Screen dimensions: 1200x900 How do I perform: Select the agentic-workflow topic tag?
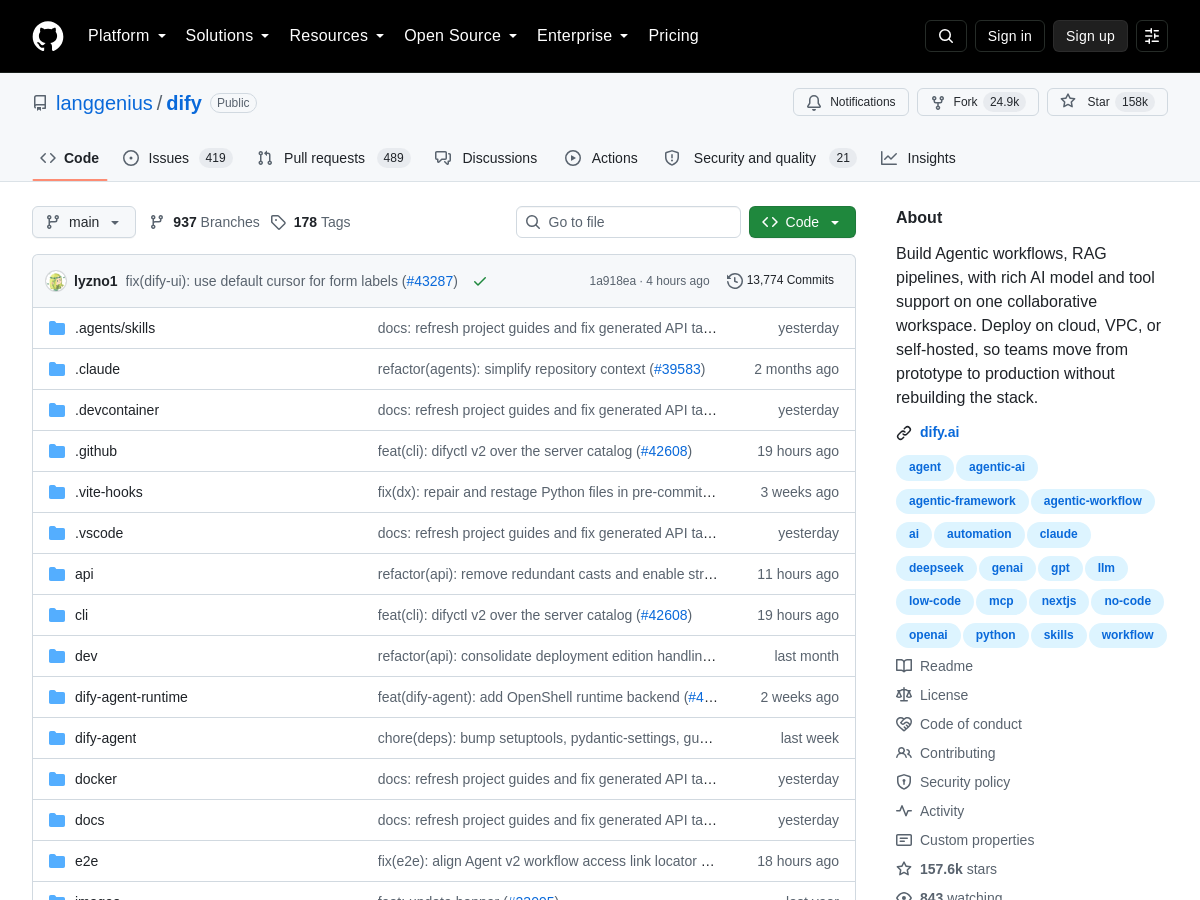(1092, 501)
